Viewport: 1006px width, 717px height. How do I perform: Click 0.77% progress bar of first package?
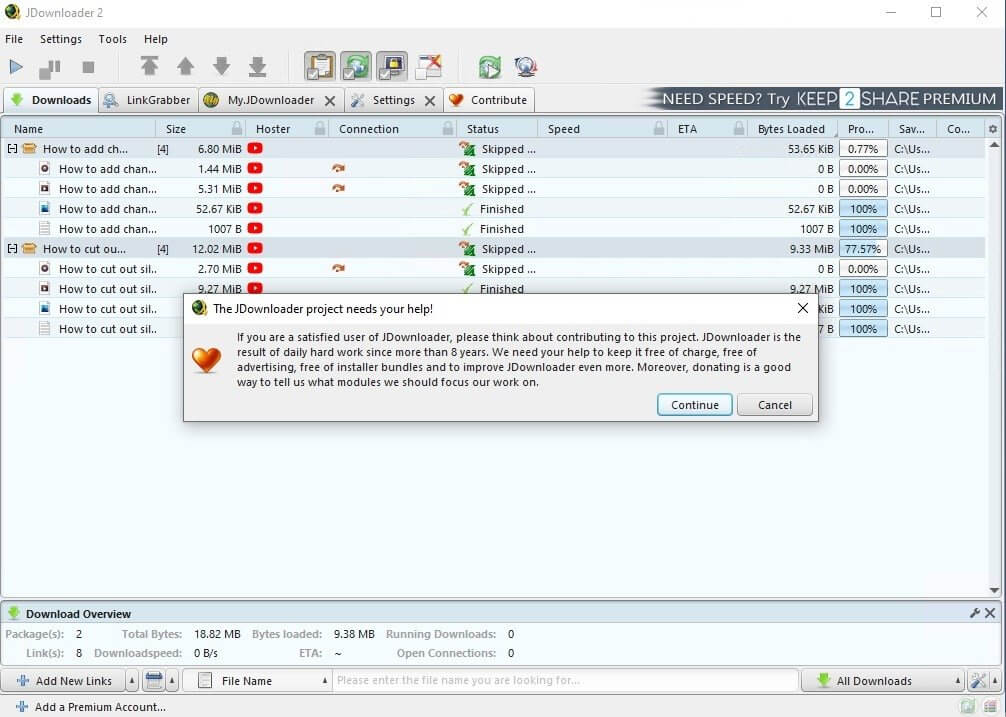(x=864, y=149)
